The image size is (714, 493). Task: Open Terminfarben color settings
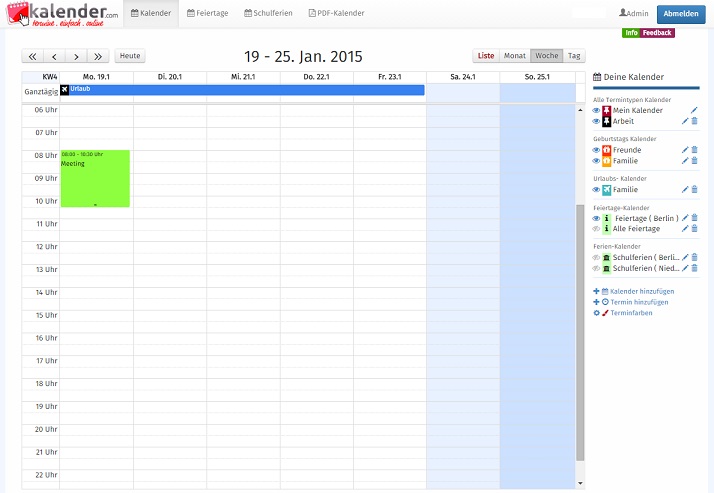[x=629, y=313]
